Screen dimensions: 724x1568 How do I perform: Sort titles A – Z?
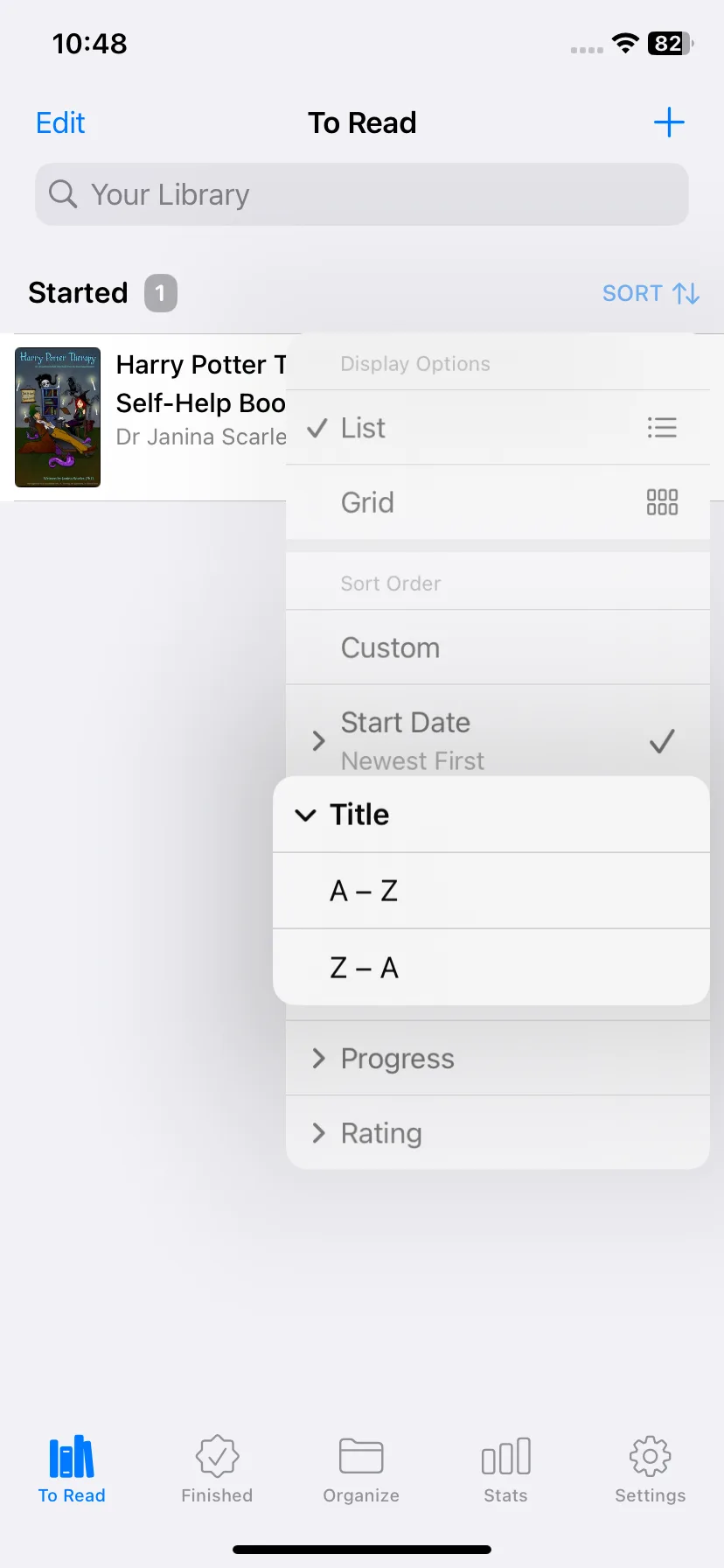(x=491, y=891)
